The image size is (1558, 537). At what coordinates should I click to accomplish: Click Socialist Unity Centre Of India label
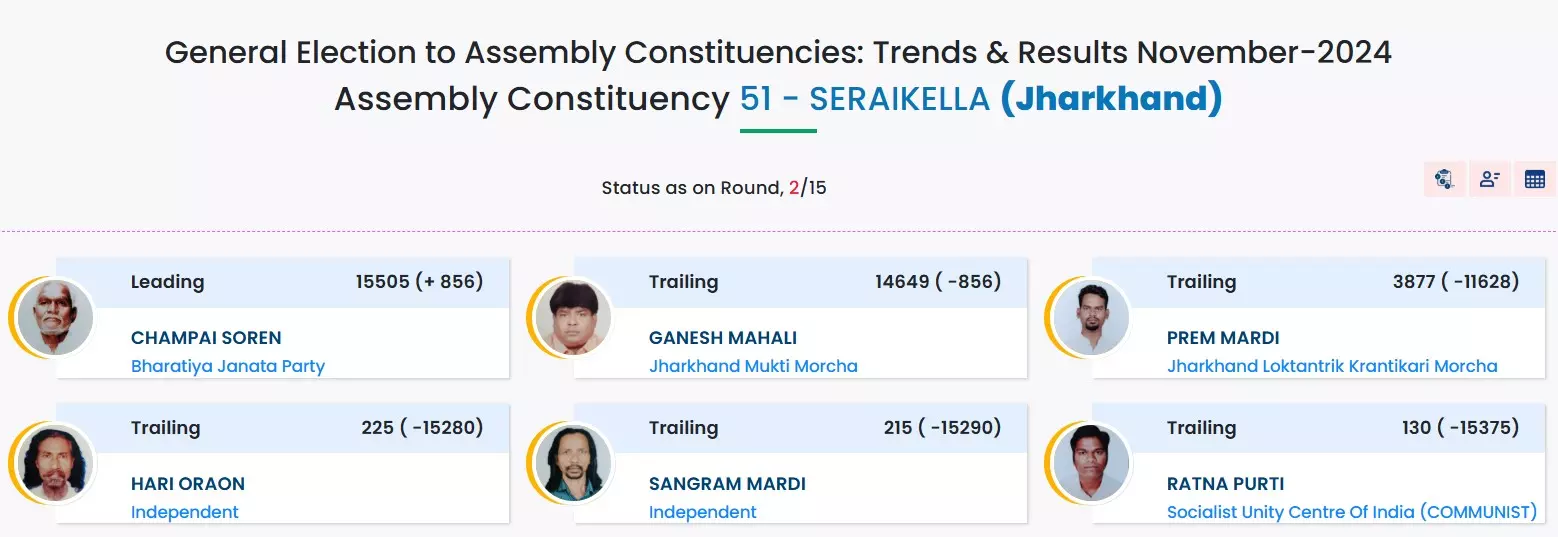[1351, 512]
